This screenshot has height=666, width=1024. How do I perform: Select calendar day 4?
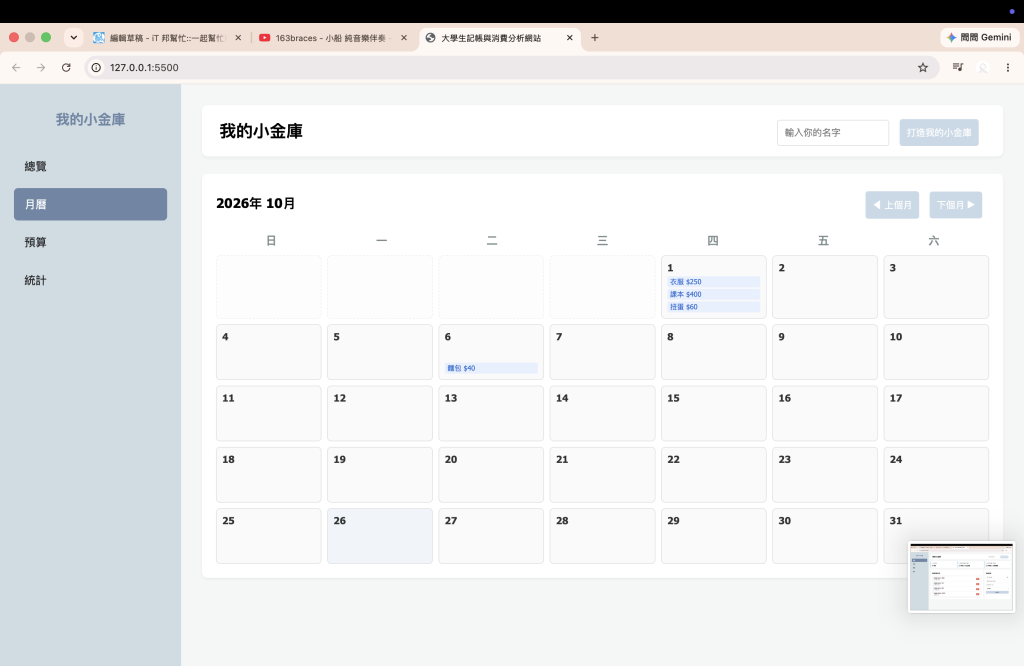268,352
